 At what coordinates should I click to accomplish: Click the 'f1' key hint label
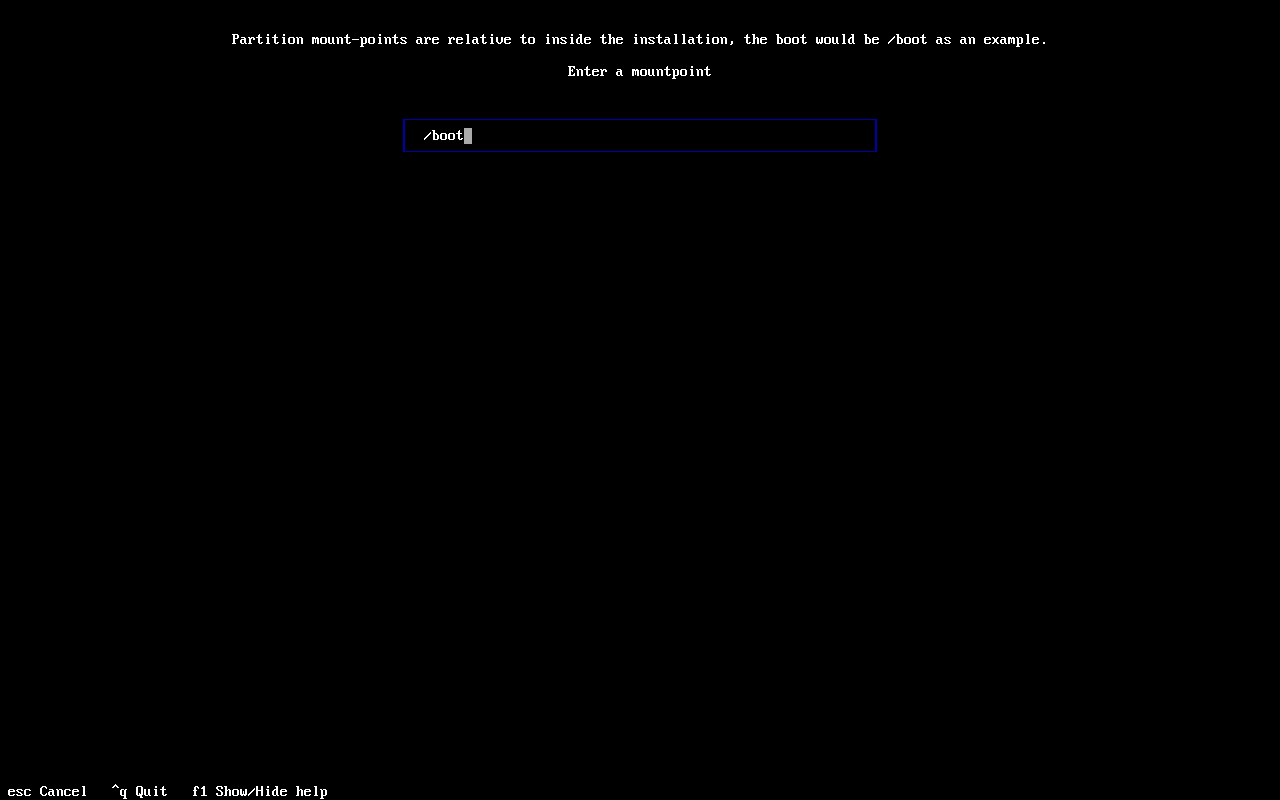click(199, 791)
